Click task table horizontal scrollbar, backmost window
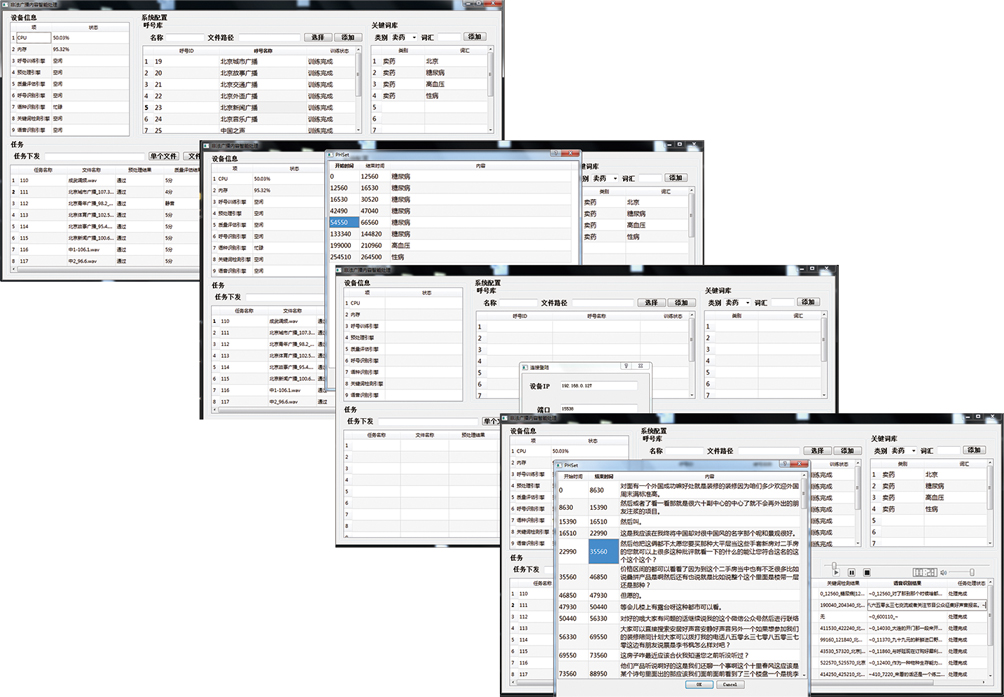The width and height of the screenshot is (1004, 697). pos(106,269)
